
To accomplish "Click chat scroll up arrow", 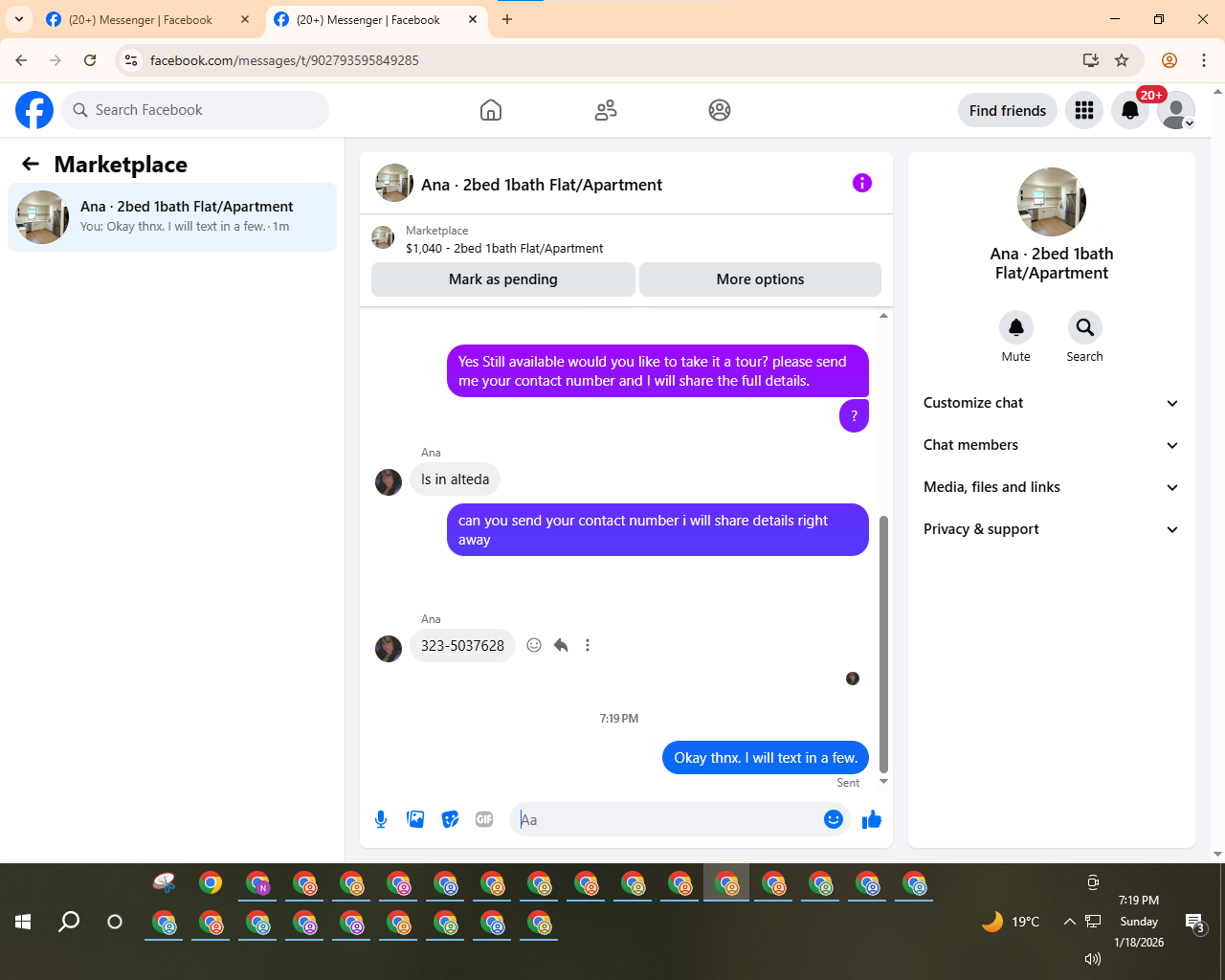I will pos(883,316).
